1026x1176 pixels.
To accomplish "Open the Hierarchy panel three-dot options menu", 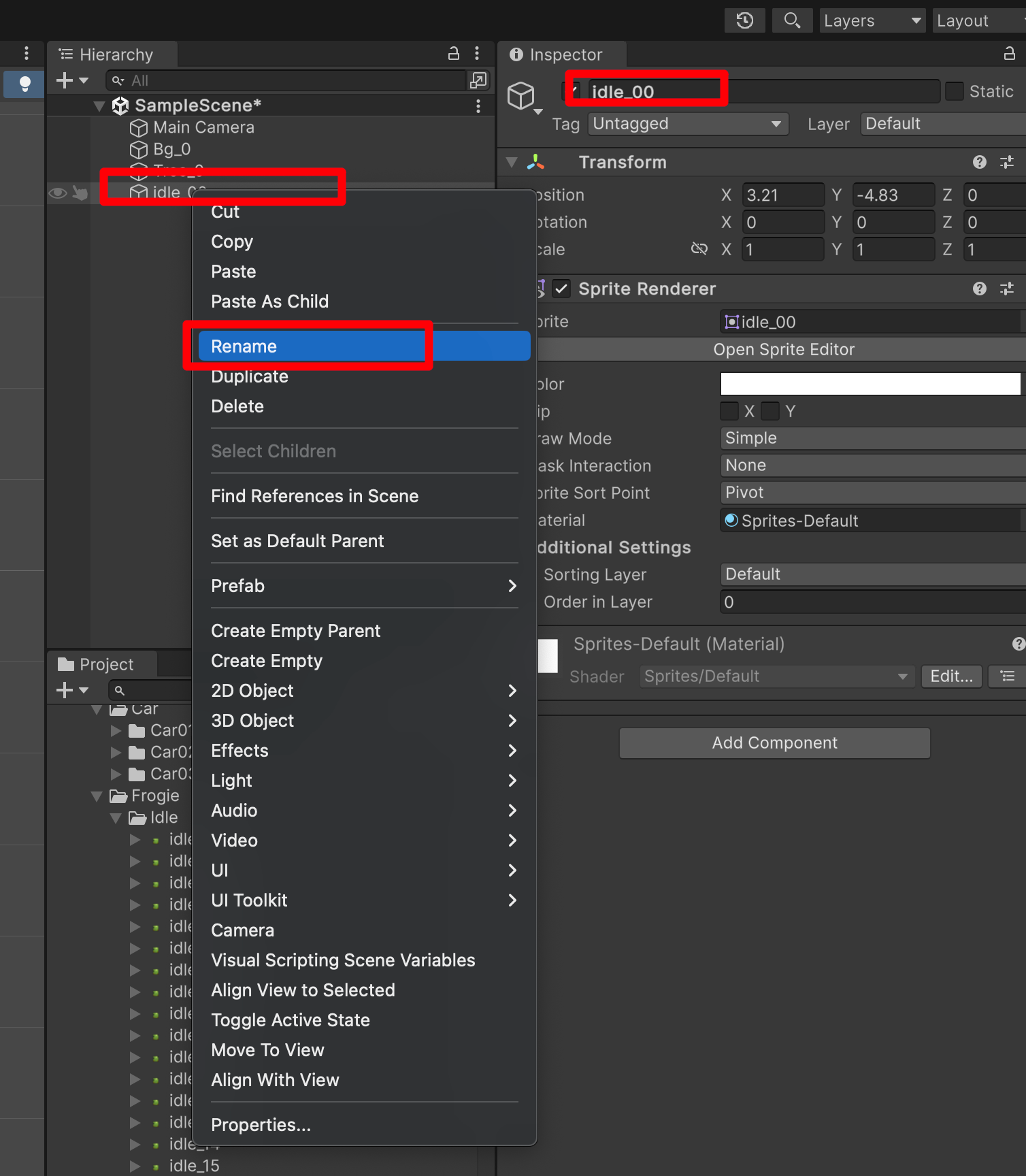I will (477, 53).
